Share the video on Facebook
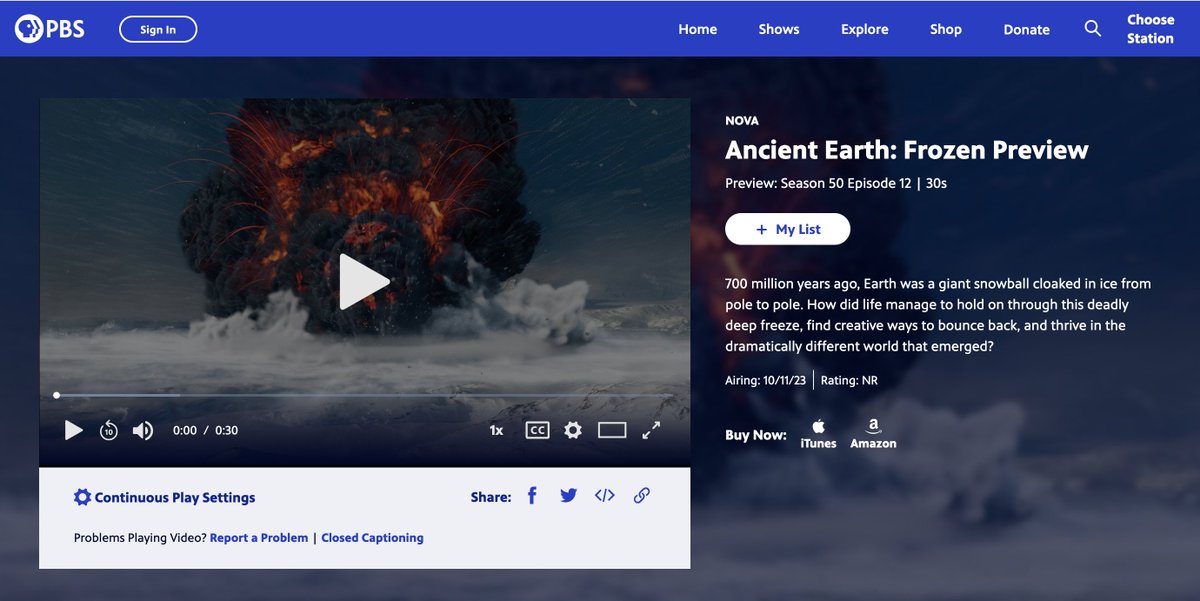This screenshot has height=601, width=1200. pos(532,495)
